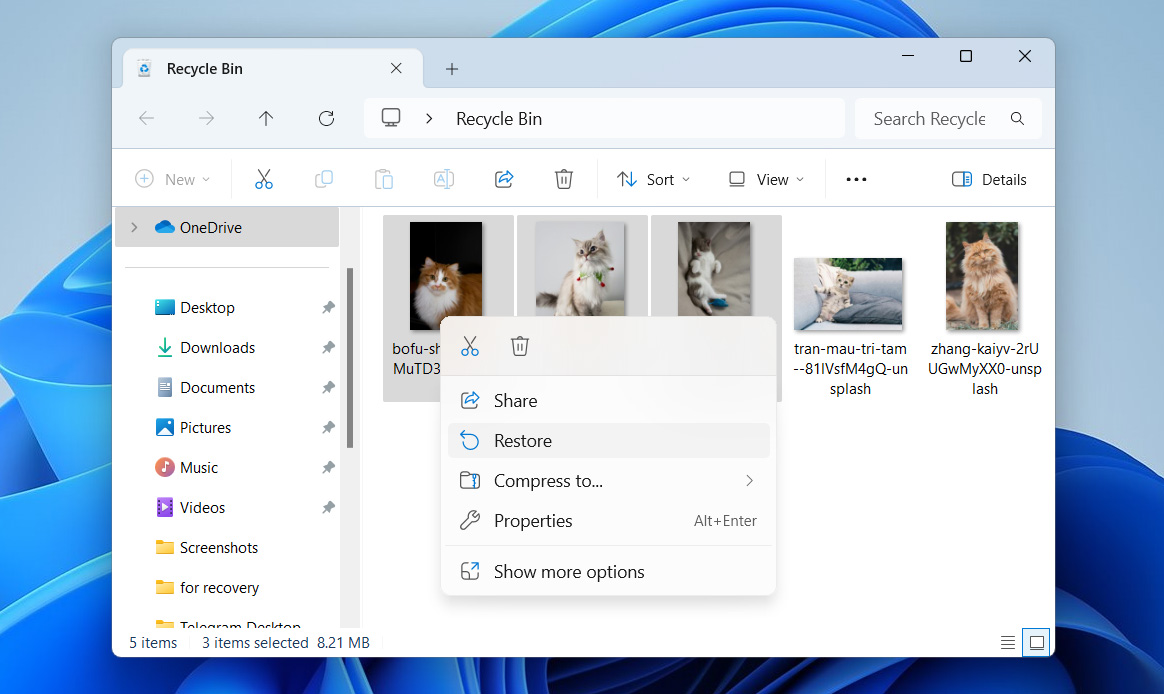
Task: Choose Share from the context menu
Action: pyautogui.click(x=609, y=401)
